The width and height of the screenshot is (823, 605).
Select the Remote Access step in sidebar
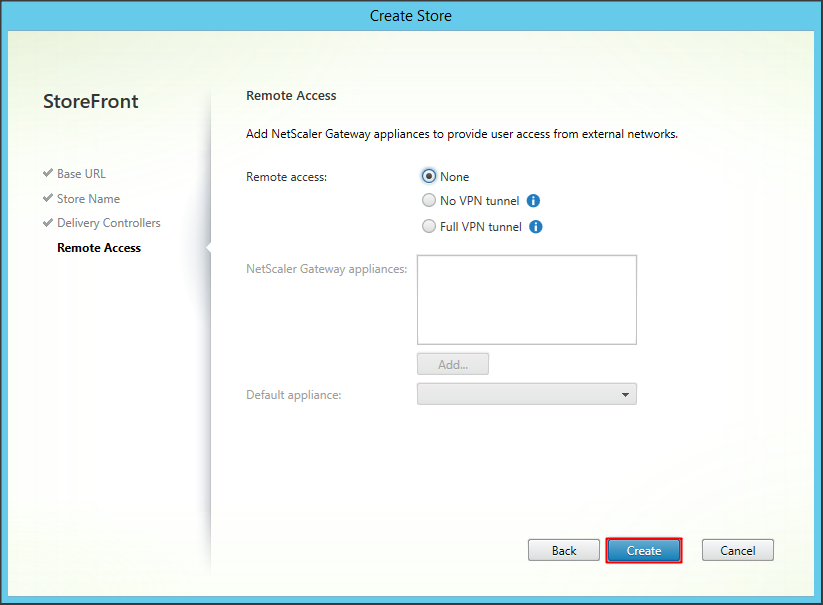click(99, 248)
